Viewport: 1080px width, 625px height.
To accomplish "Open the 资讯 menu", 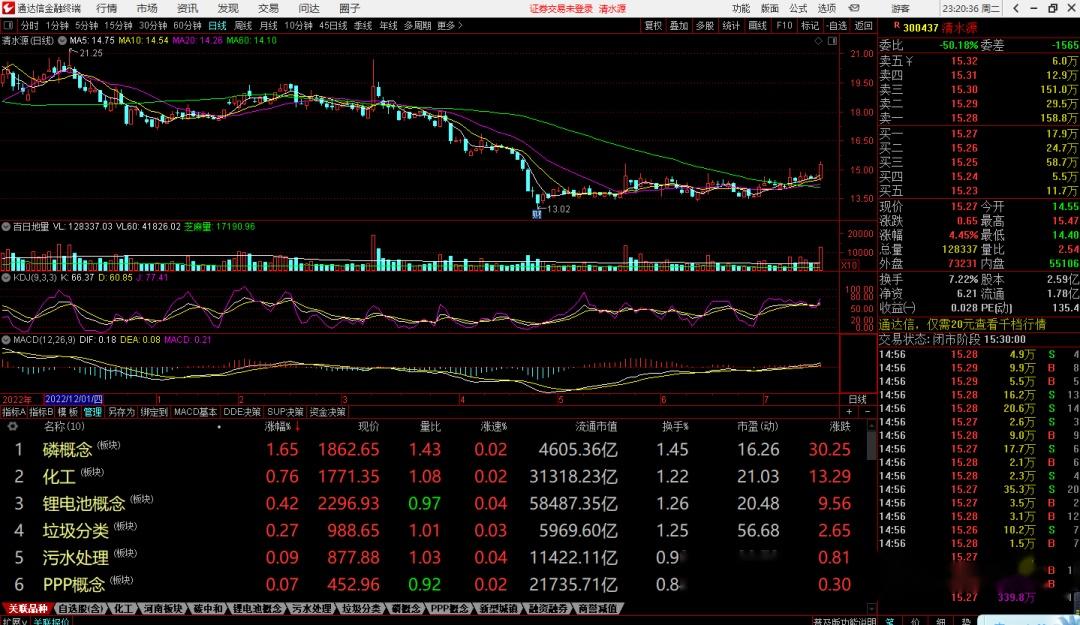I will coord(187,8).
